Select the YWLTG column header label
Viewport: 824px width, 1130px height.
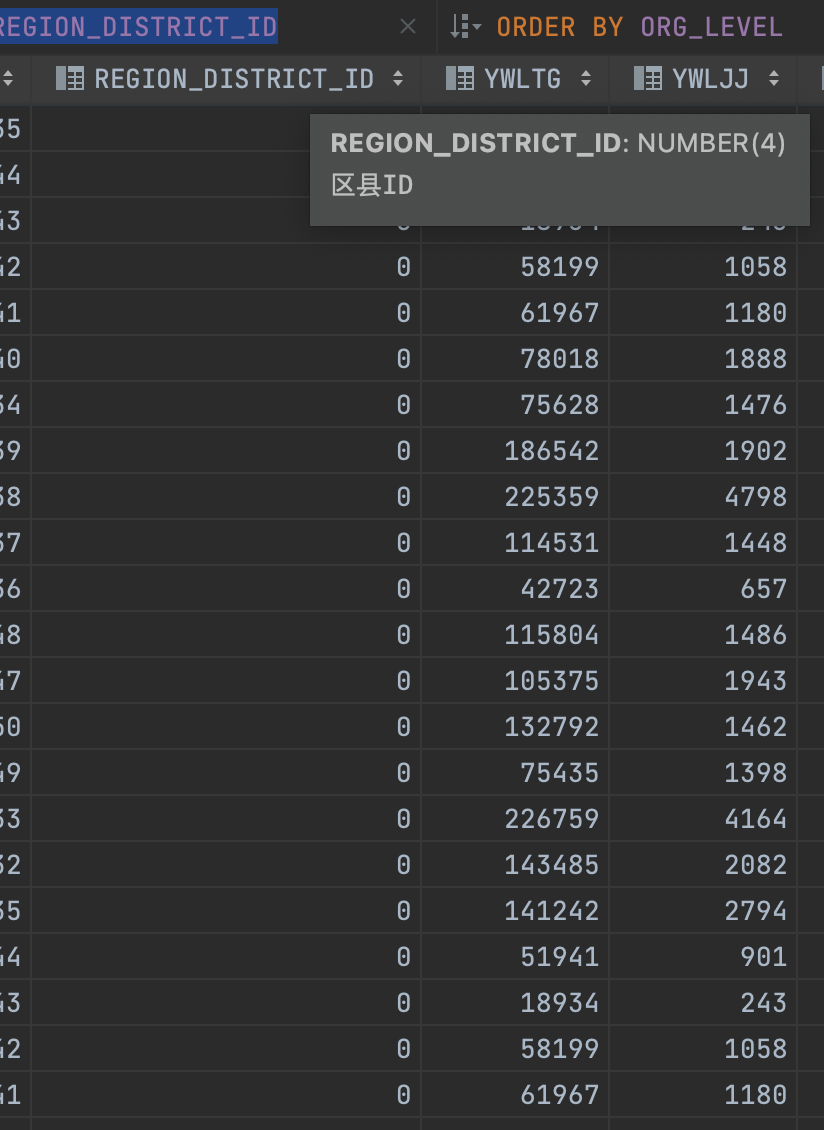(523, 78)
